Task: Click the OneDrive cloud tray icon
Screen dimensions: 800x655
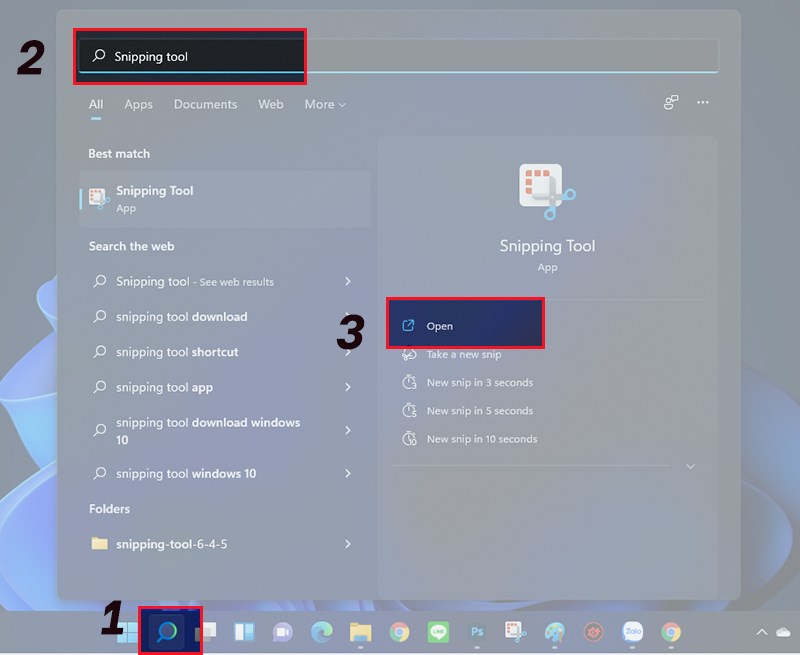Action: (784, 633)
